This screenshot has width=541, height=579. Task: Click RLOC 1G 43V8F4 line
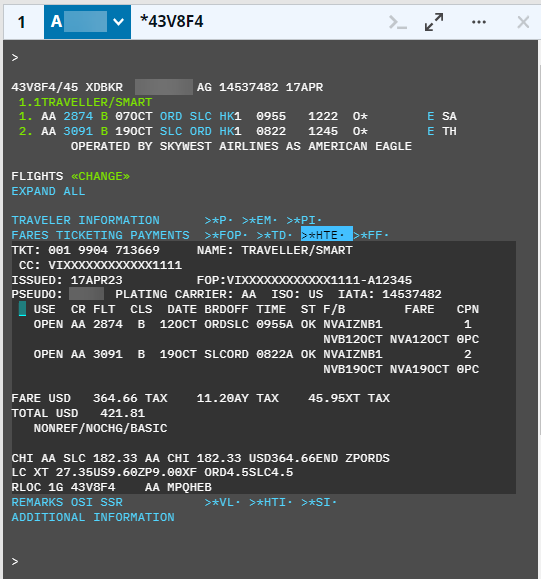coord(64,487)
